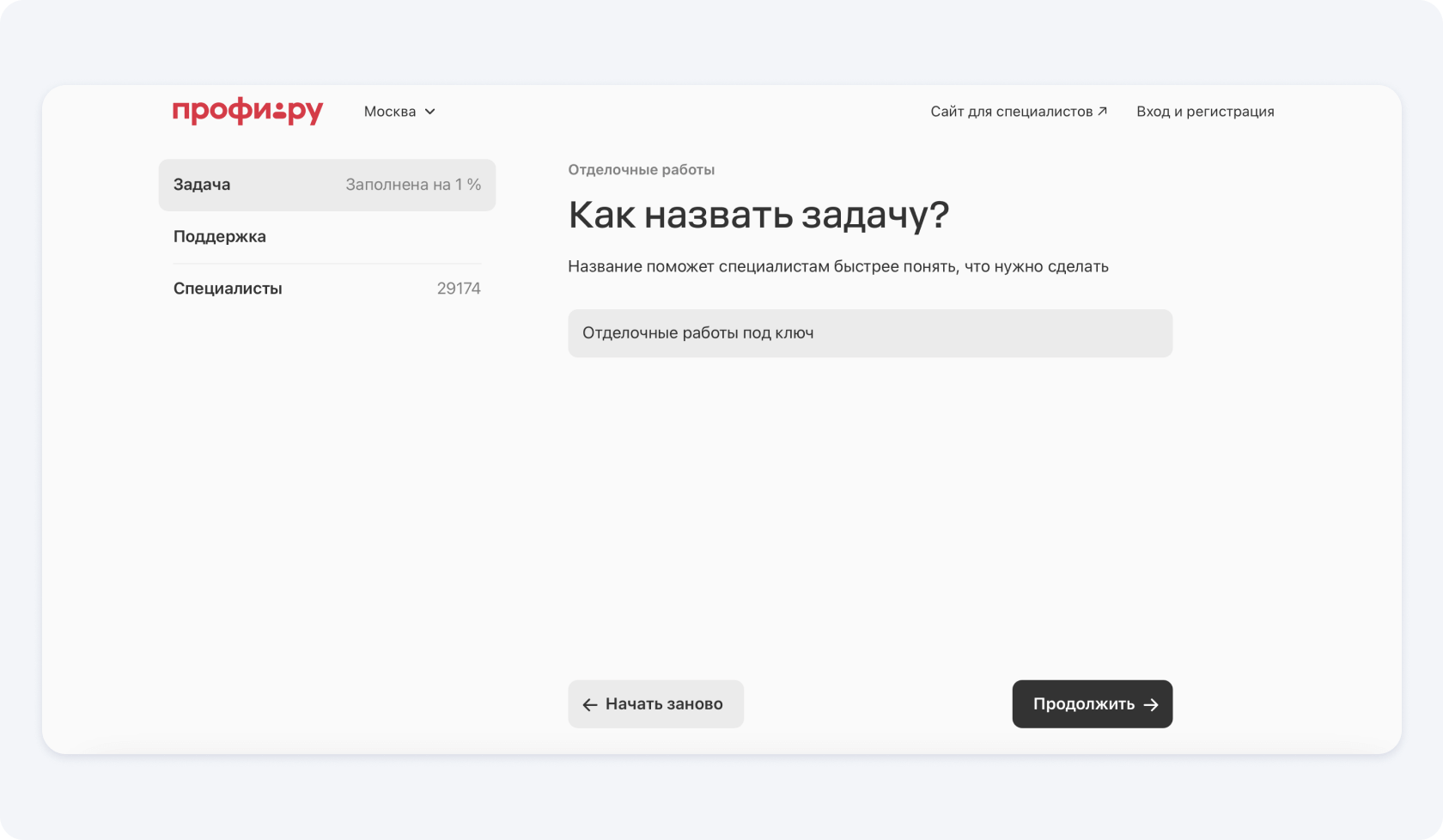
Task: Click the Отделочные работы category label
Action: click(x=641, y=170)
